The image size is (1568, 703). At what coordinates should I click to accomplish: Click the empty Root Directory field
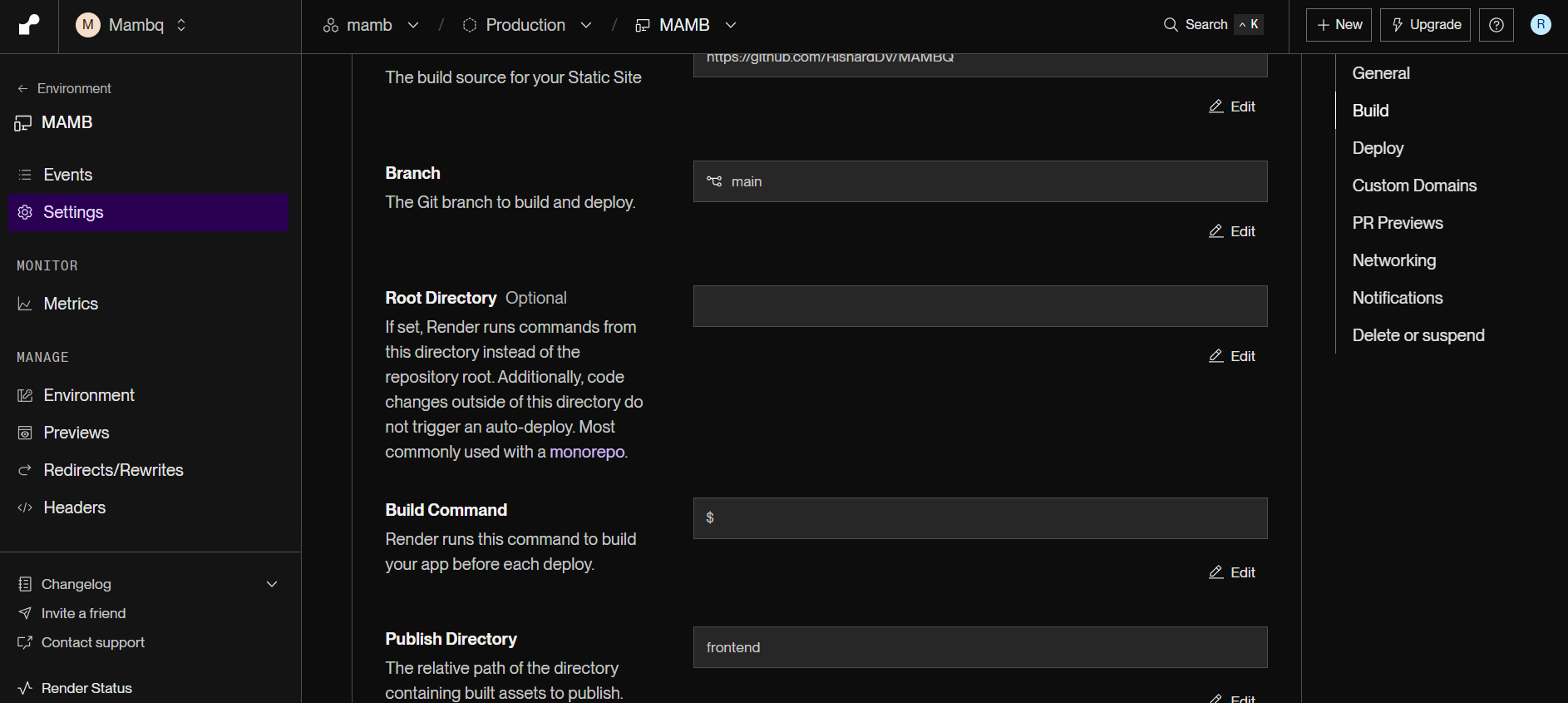(x=980, y=306)
